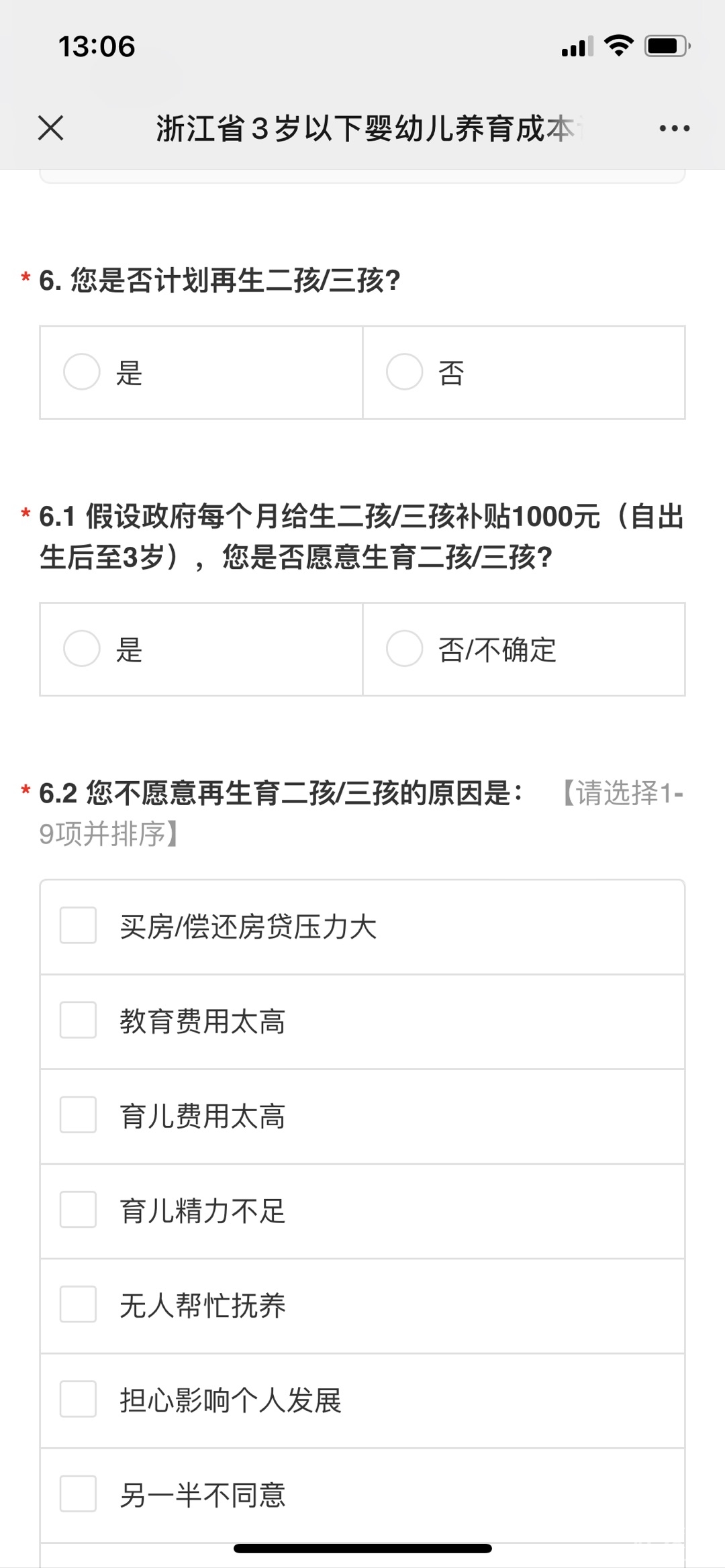Select 是 for subsidy question 6.1
The height and width of the screenshot is (1568, 725).
[x=82, y=649]
